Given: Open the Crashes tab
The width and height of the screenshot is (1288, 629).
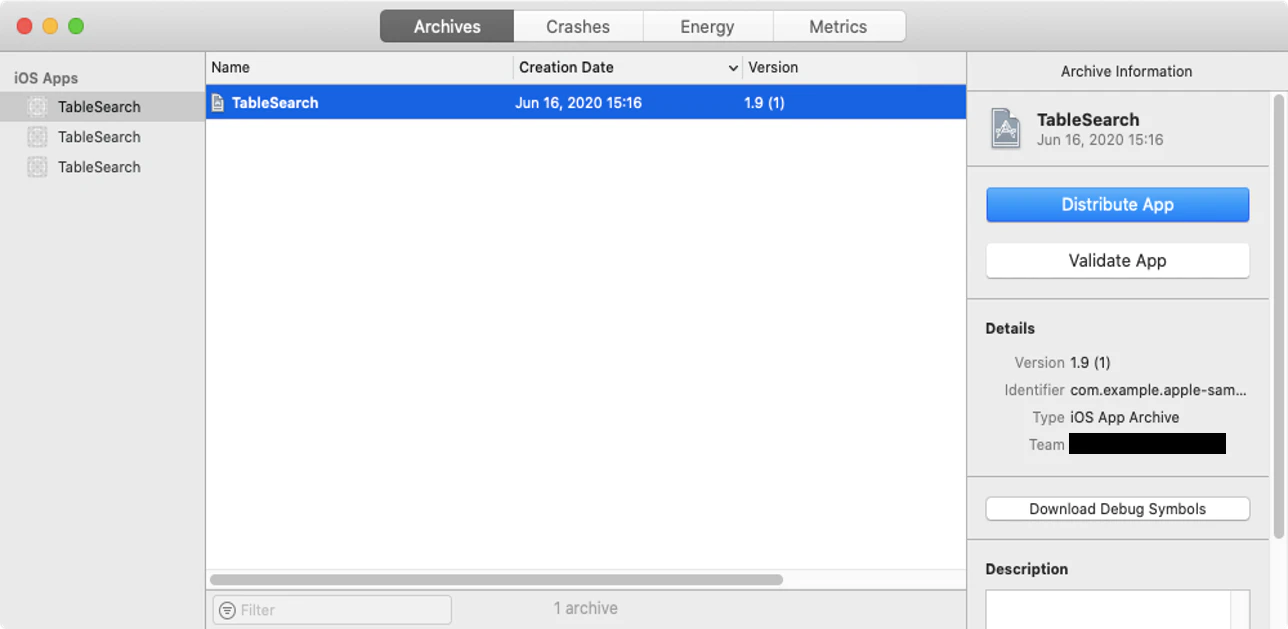Looking at the screenshot, I should click(578, 27).
